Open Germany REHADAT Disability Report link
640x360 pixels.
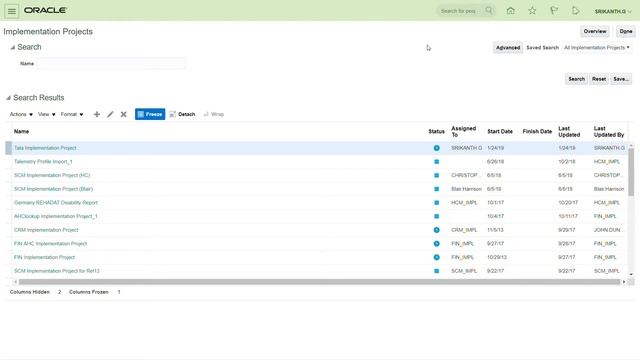[56, 202]
